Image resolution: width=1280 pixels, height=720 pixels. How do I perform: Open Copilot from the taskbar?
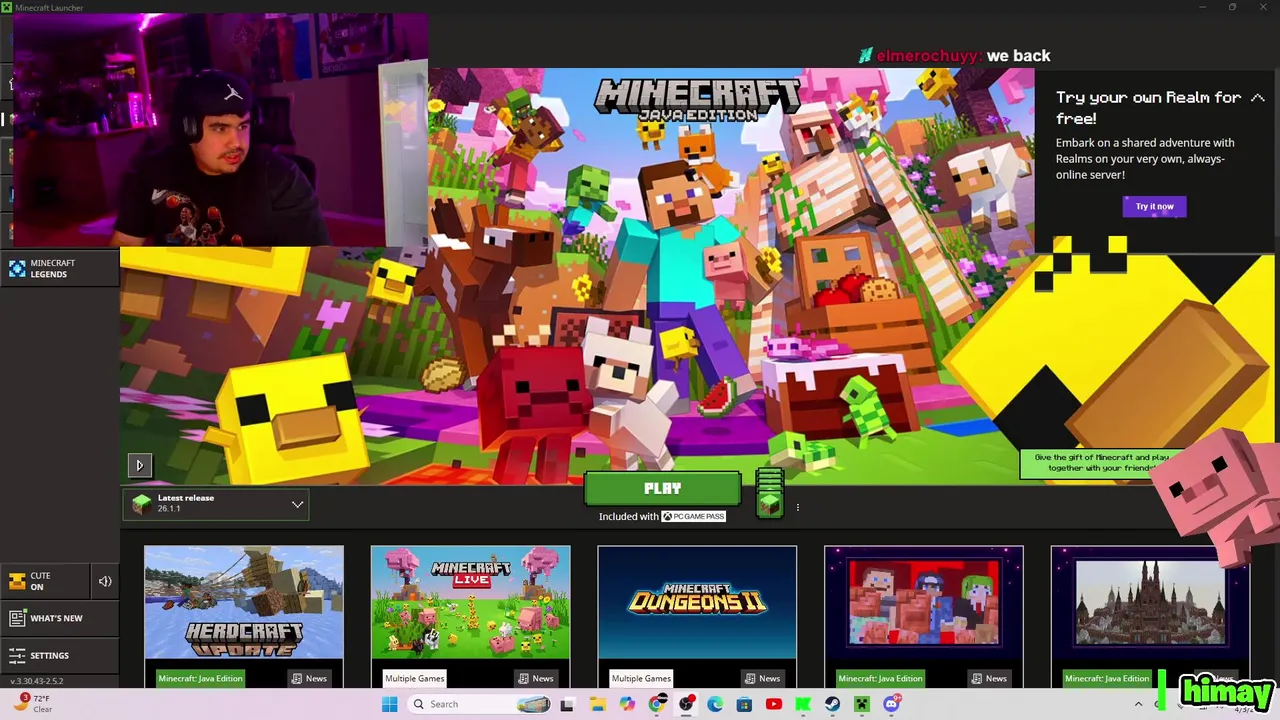coord(627,704)
